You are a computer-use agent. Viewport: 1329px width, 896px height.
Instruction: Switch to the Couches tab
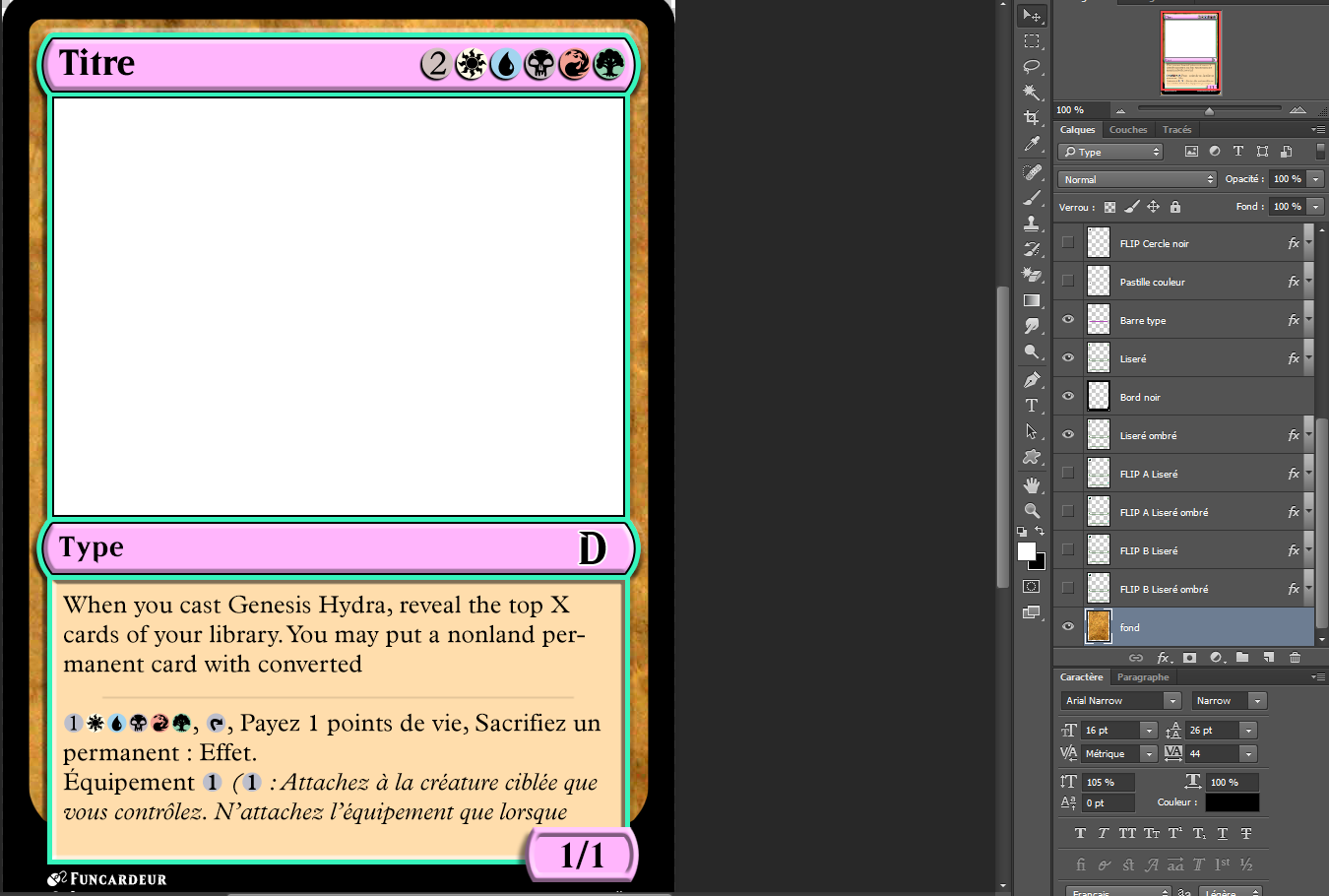[x=1128, y=130]
